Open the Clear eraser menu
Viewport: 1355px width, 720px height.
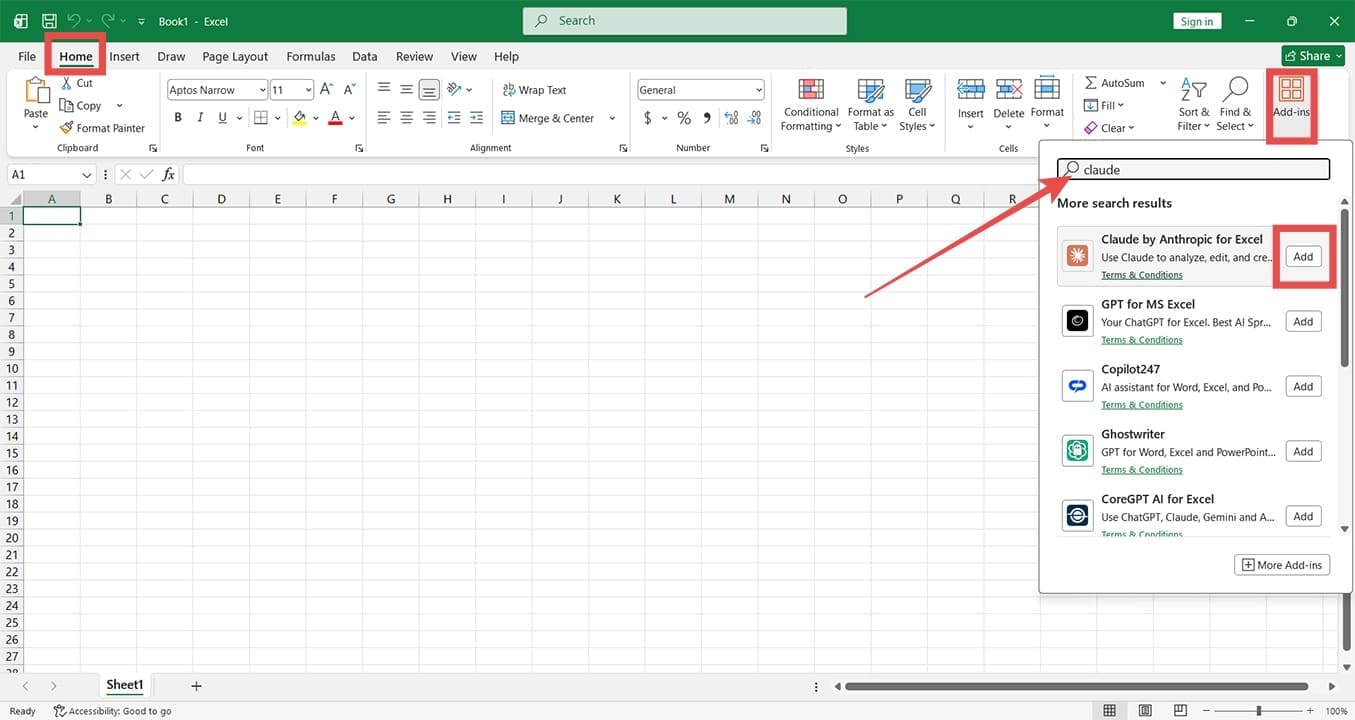tap(1109, 128)
